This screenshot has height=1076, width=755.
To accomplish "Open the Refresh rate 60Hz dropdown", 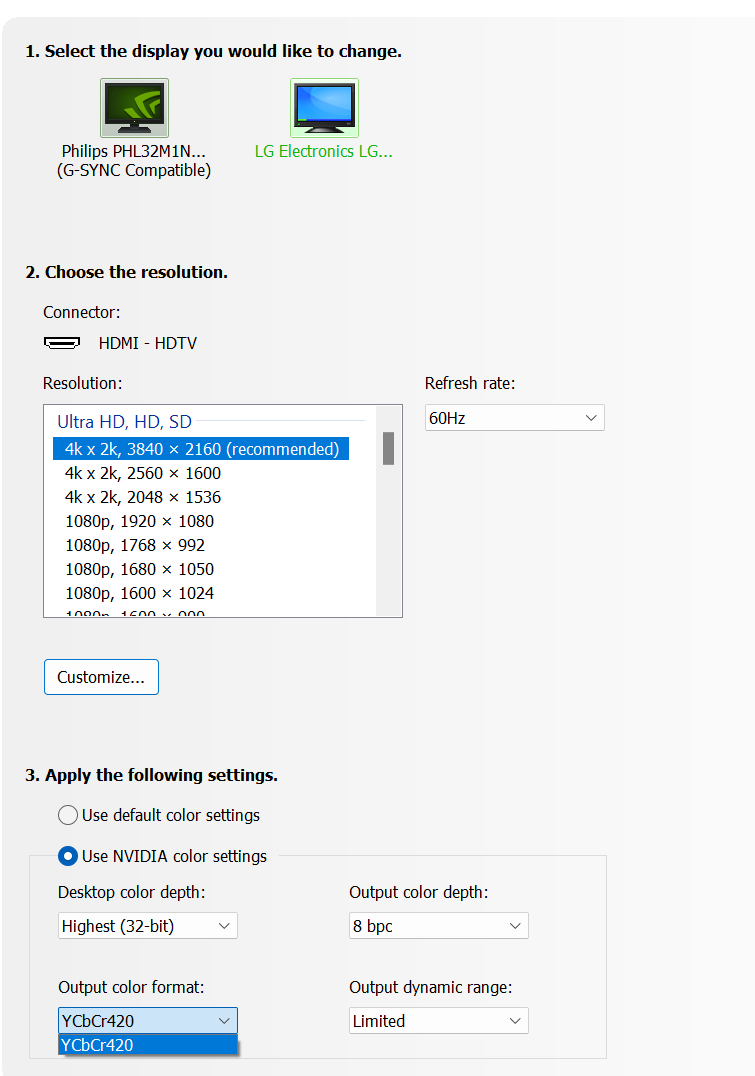I will point(514,418).
